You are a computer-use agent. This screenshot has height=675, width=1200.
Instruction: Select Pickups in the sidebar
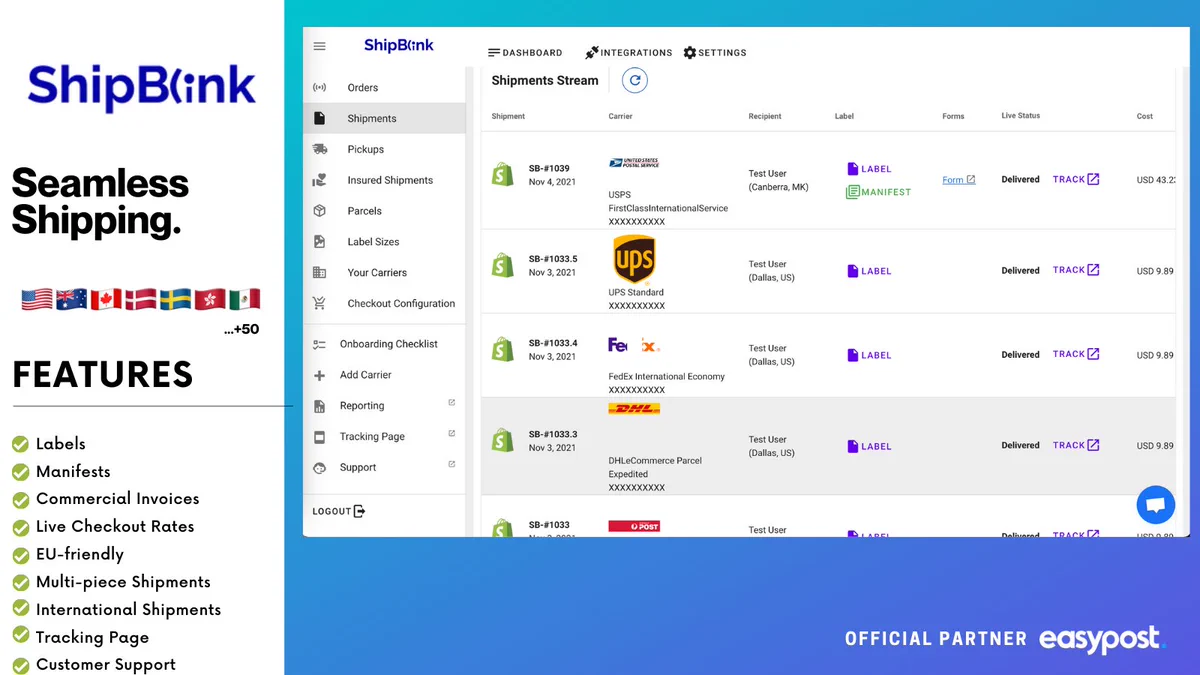[x=384, y=149]
